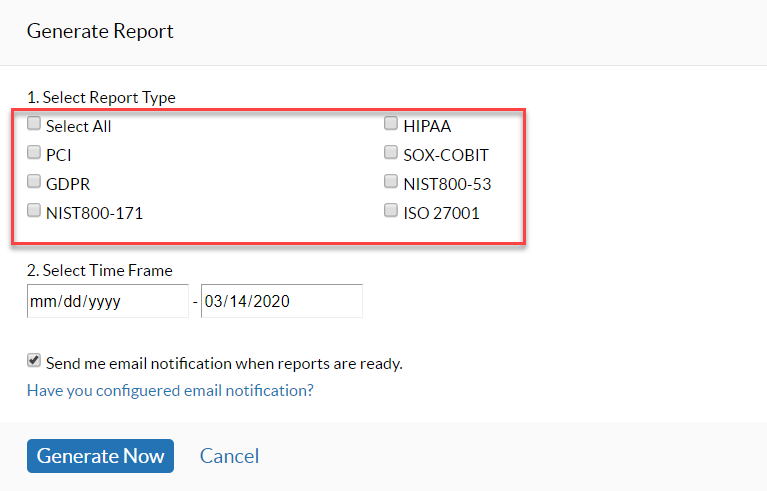Check the ISO 27001 checkbox

click(x=391, y=211)
